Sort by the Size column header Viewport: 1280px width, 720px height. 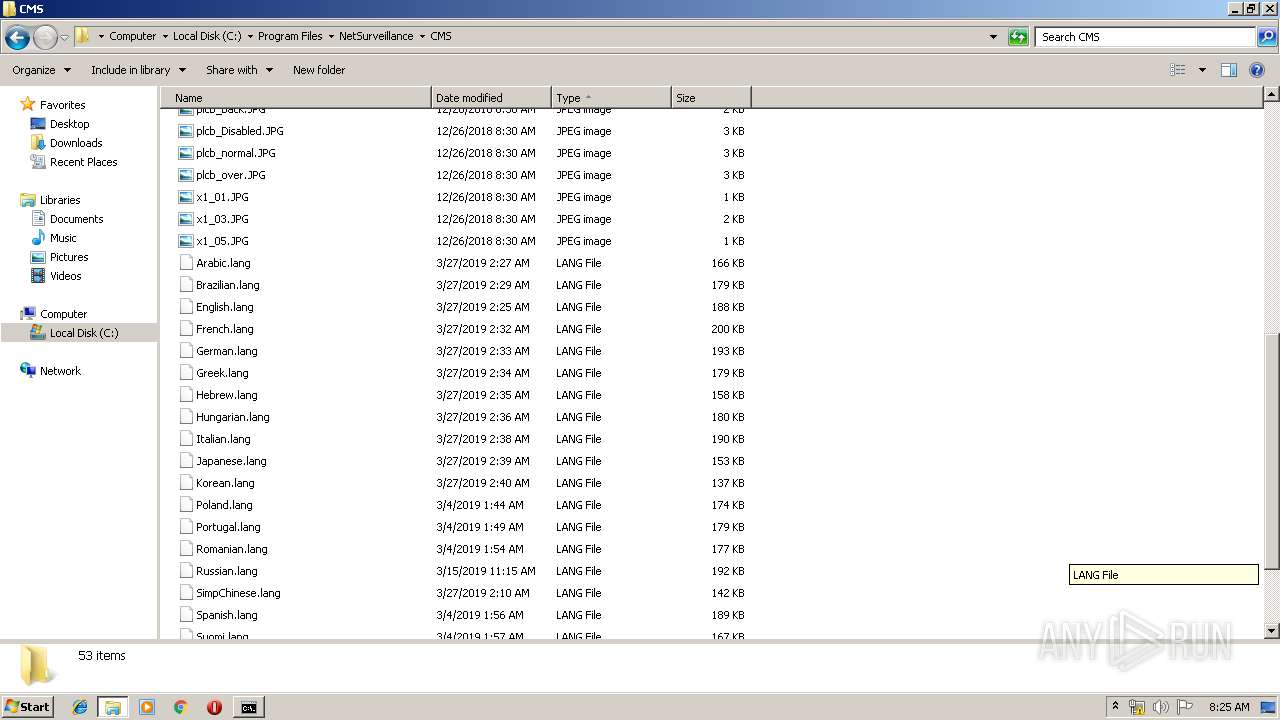(711, 98)
